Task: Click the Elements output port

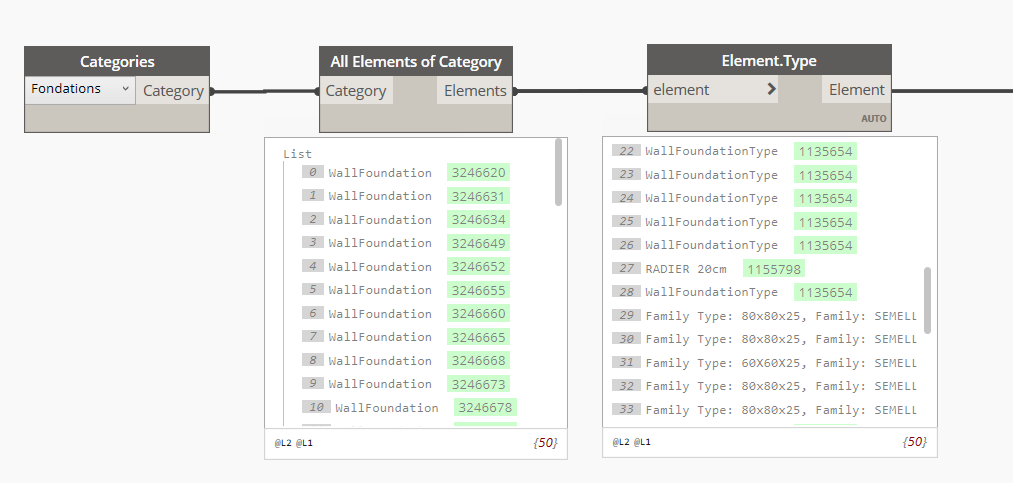Action: 475,91
